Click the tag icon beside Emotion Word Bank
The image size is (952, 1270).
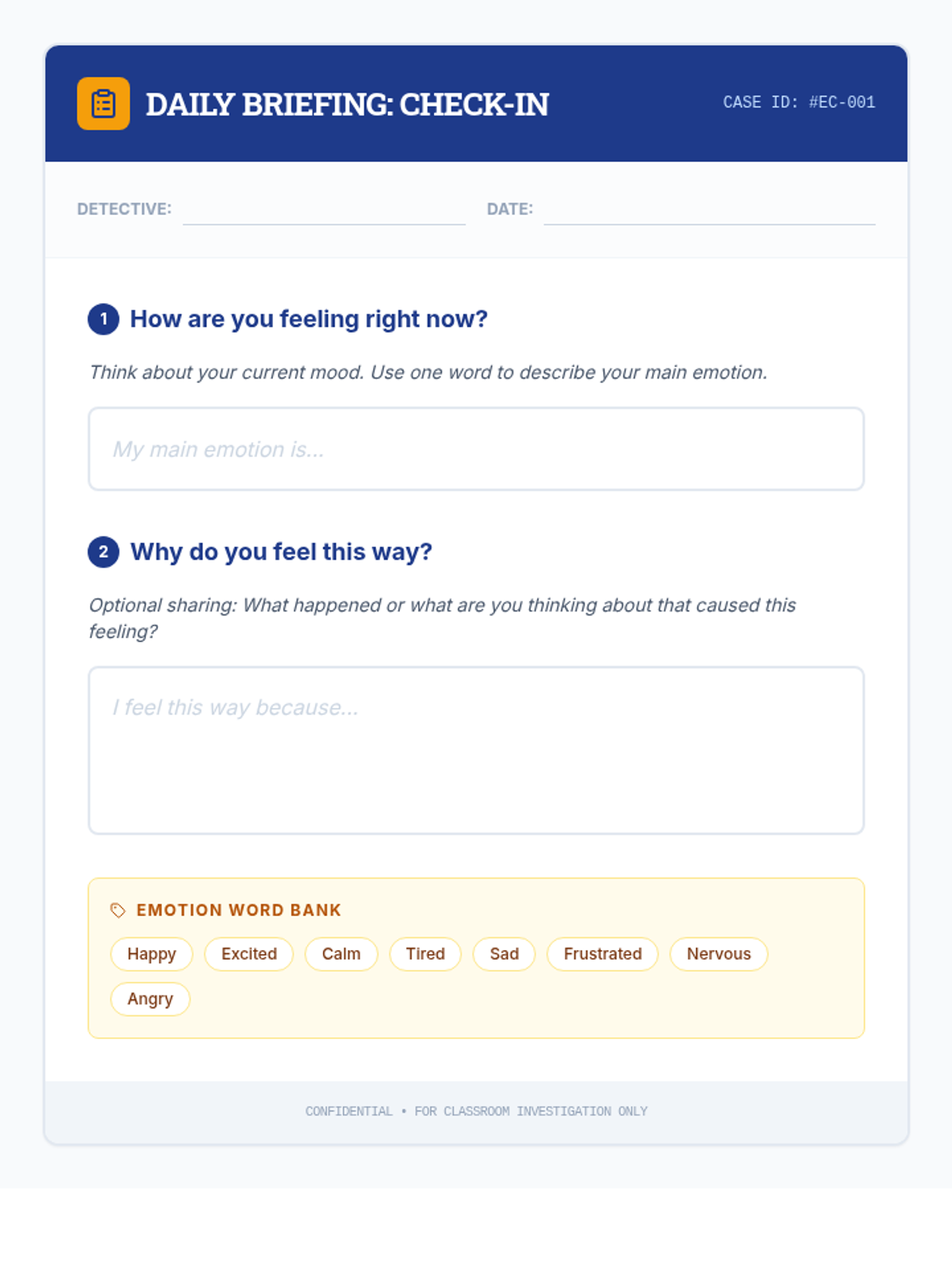tap(118, 910)
